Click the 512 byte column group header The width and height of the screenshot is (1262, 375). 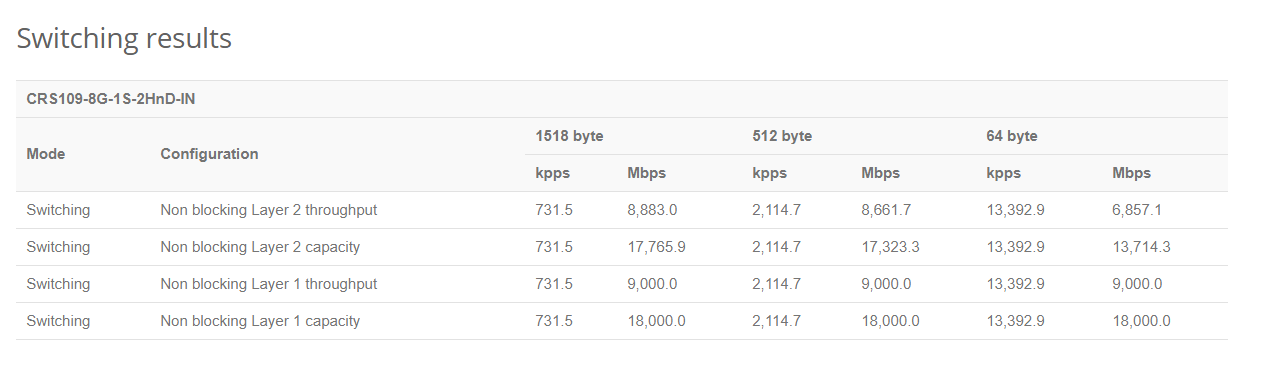pyautogui.click(x=782, y=136)
